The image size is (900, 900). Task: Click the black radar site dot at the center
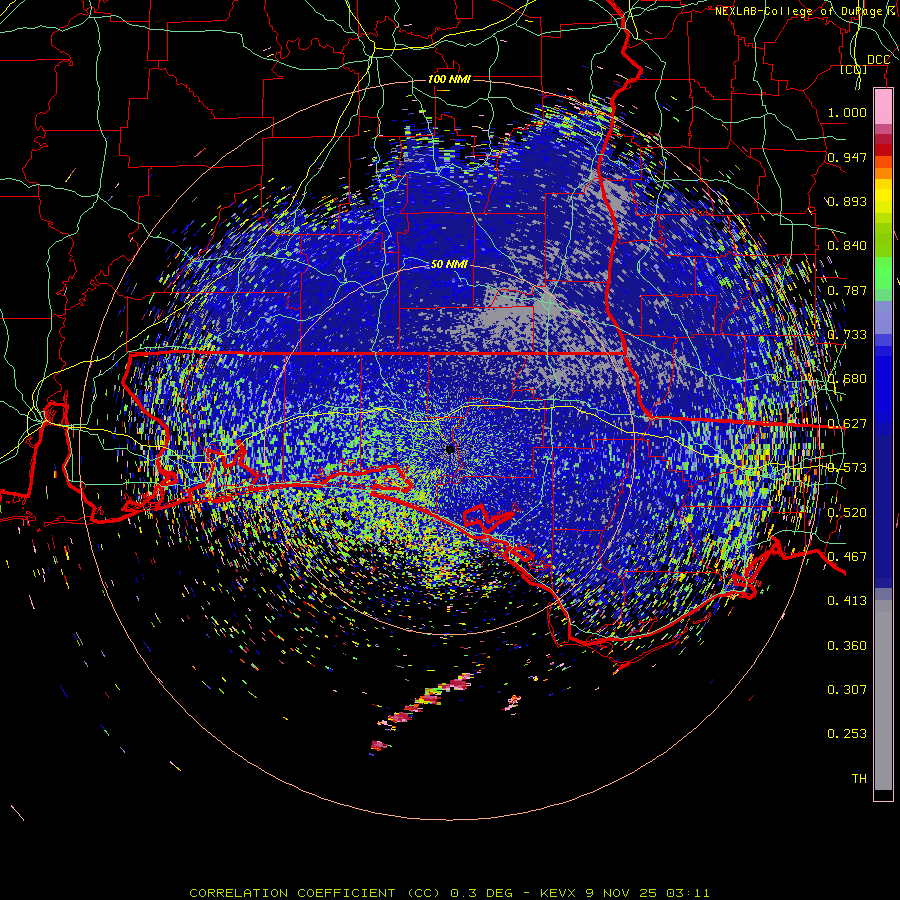449,449
